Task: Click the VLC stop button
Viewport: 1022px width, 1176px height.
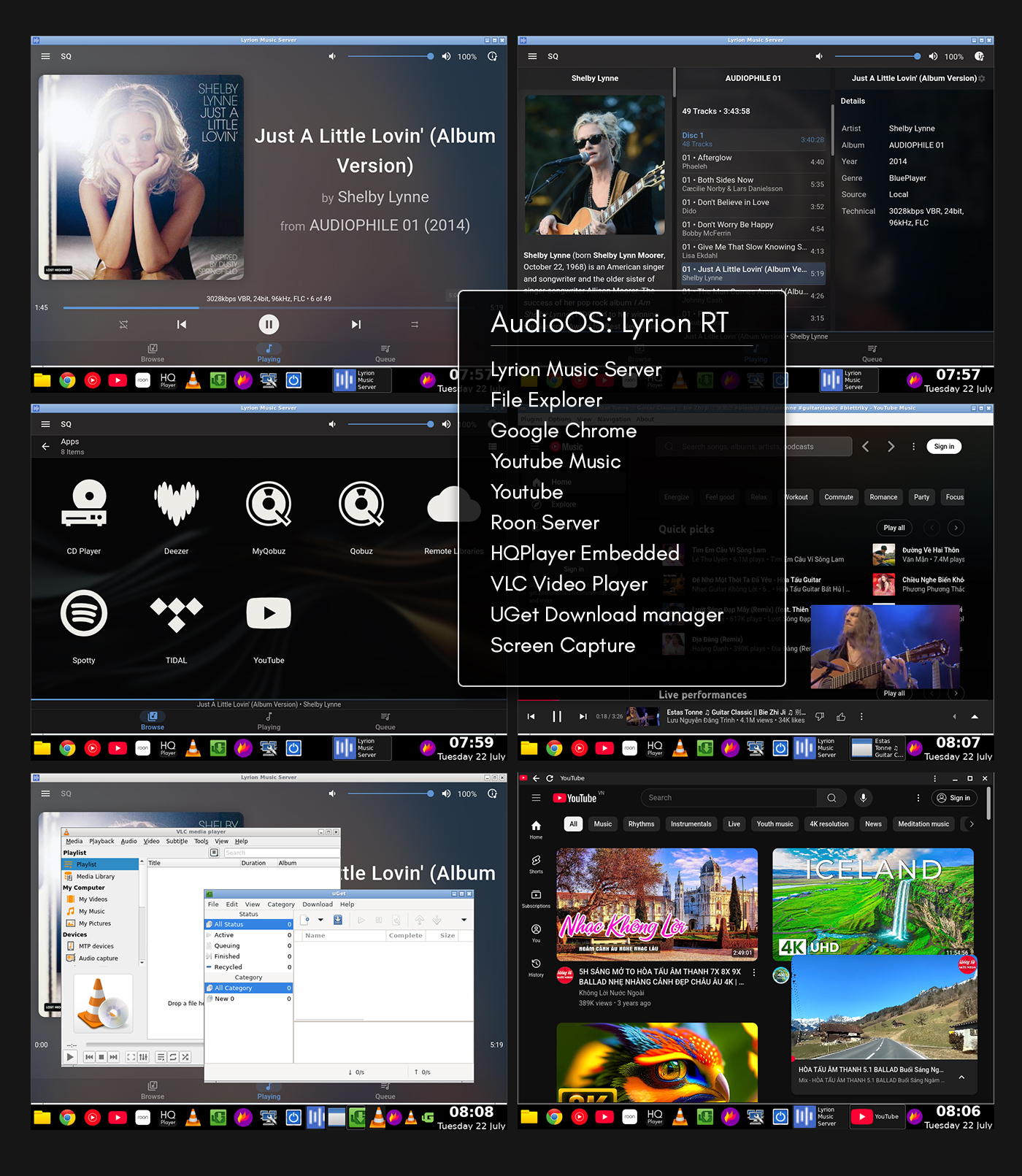Action: [x=101, y=1056]
